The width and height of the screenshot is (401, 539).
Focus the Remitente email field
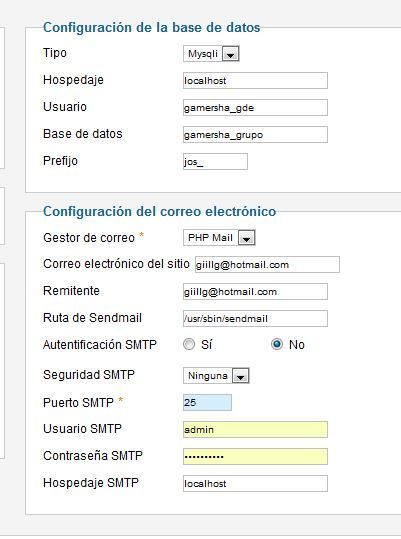pos(255,292)
